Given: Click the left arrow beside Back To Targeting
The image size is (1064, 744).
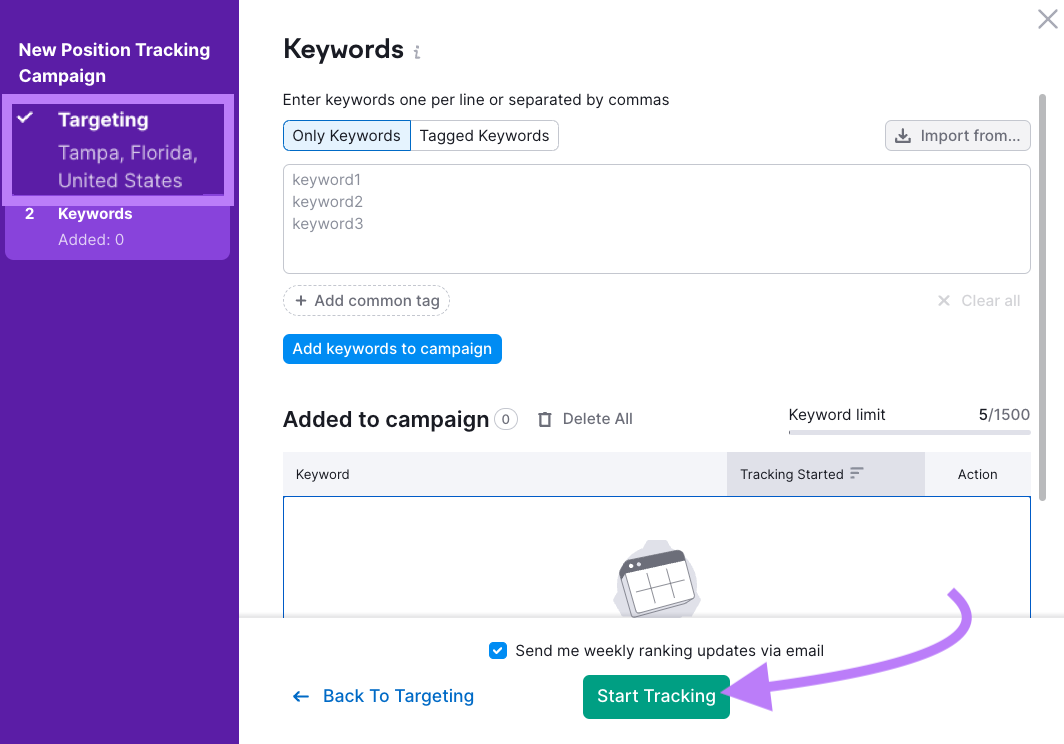Looking at the screenshot, I should [x=300, y=696].
